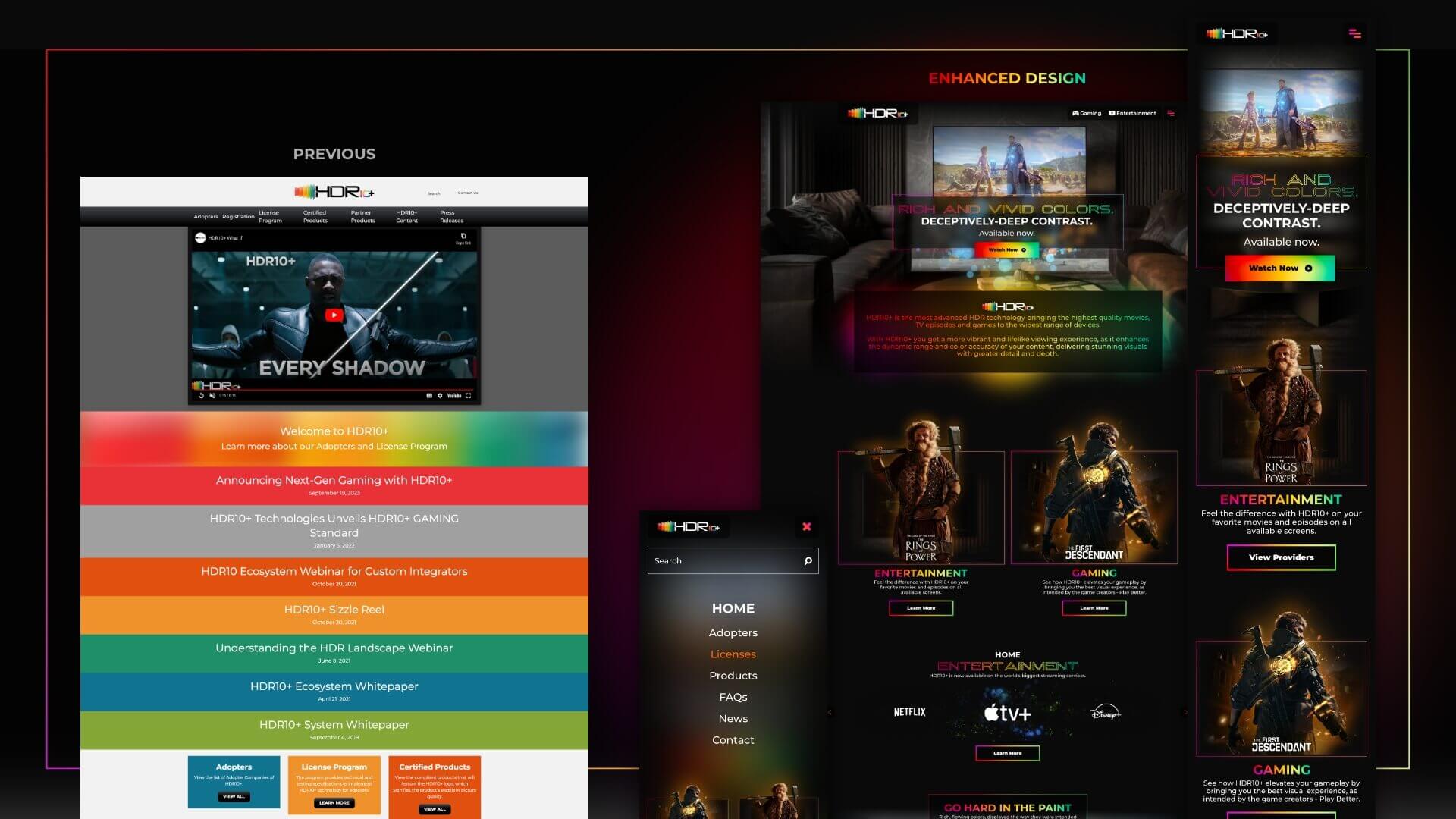Click the carousel's right arrow next to the Disney+ logo
The image size is (1456, 819).
(x=1185, y=712)
